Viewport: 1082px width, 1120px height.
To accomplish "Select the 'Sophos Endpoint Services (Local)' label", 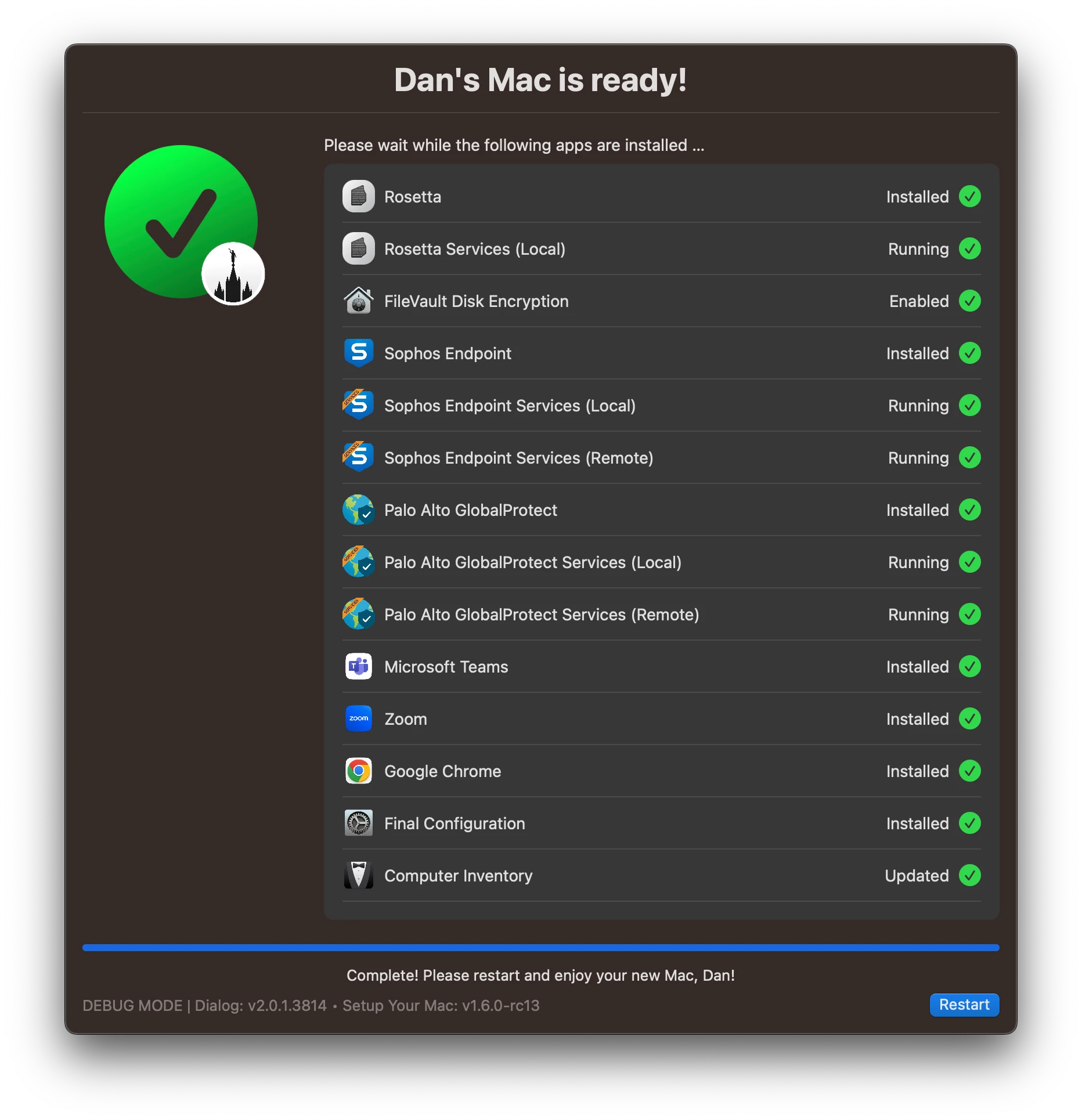I will pos(510,406).
